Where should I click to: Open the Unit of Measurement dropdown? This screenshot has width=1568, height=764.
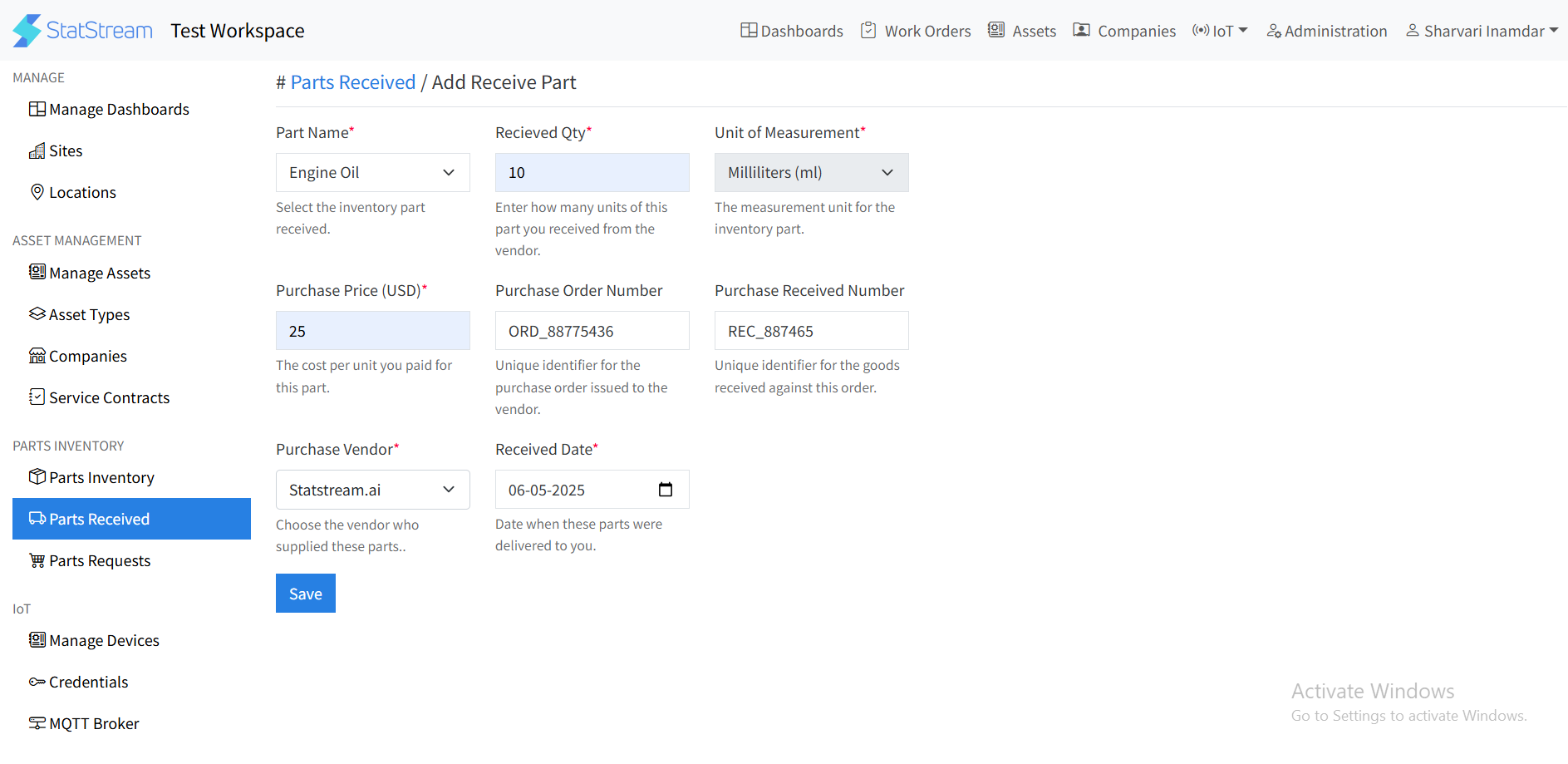[811, 173]
